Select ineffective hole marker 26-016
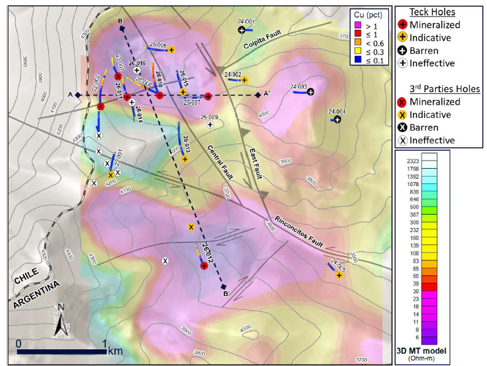 coord(137,70)
